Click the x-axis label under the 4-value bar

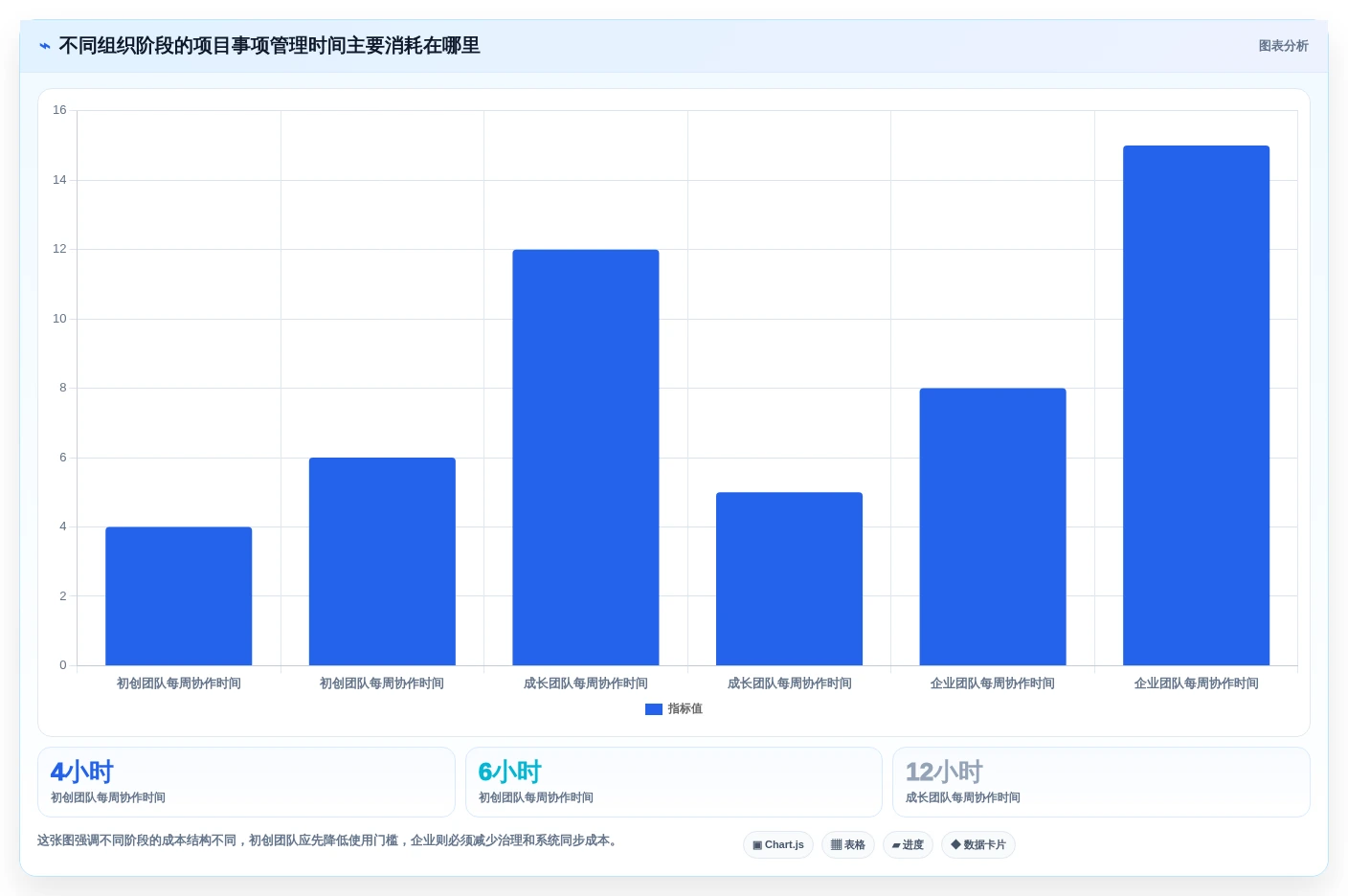pos(179,683)
